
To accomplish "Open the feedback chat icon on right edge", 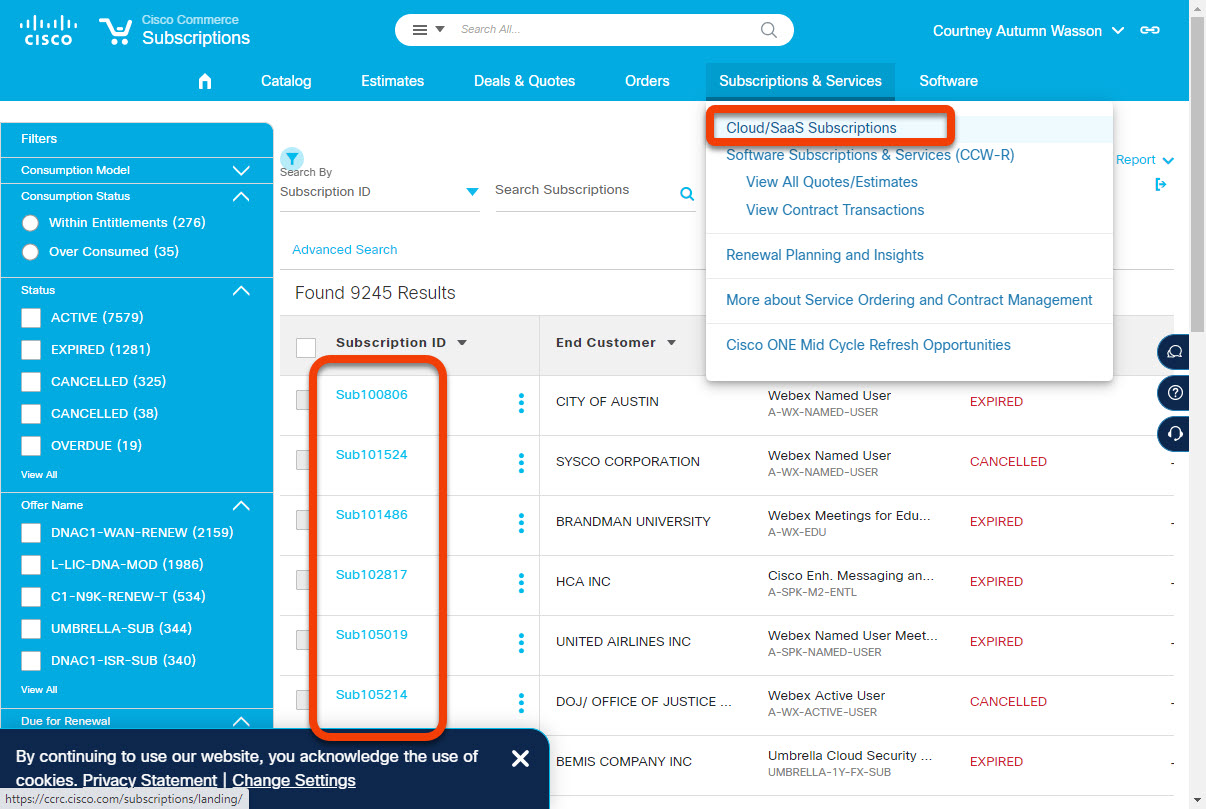I will coord(1173,352).
